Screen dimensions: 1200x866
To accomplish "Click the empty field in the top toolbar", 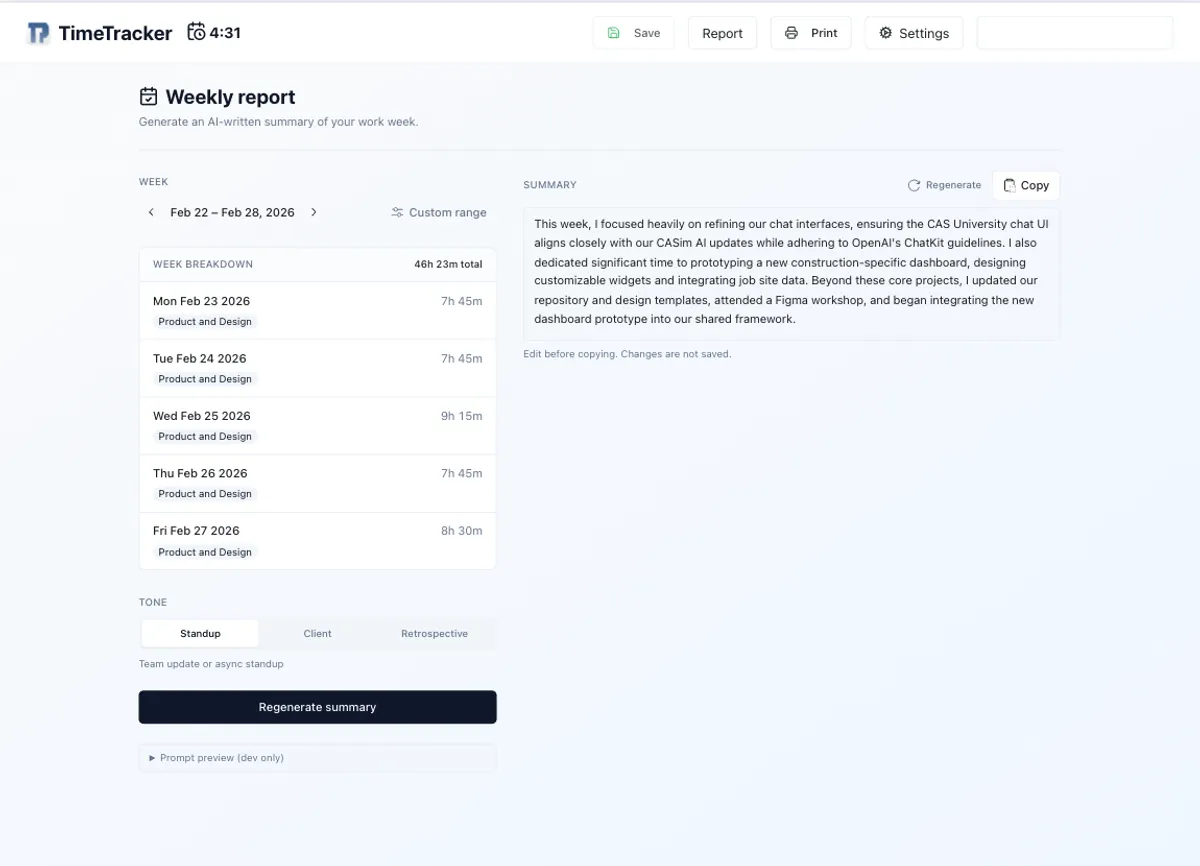I will (1074, 32).
